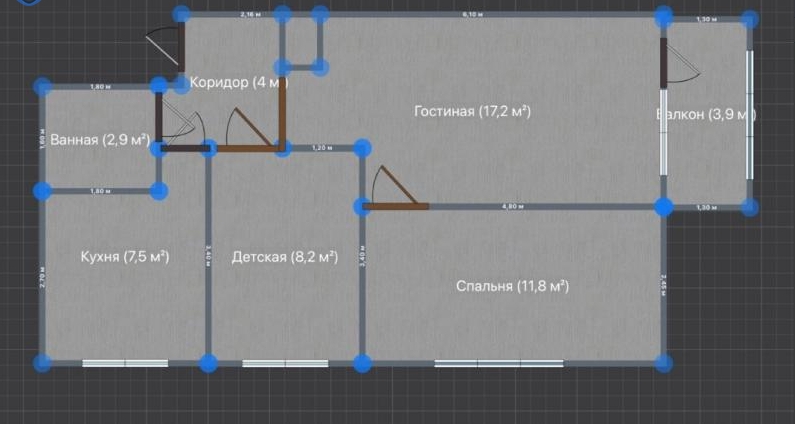Click the 1,30 м dimension below Балкон
Viewport: 795px width, 424px height.
click(x=707, y=207)
